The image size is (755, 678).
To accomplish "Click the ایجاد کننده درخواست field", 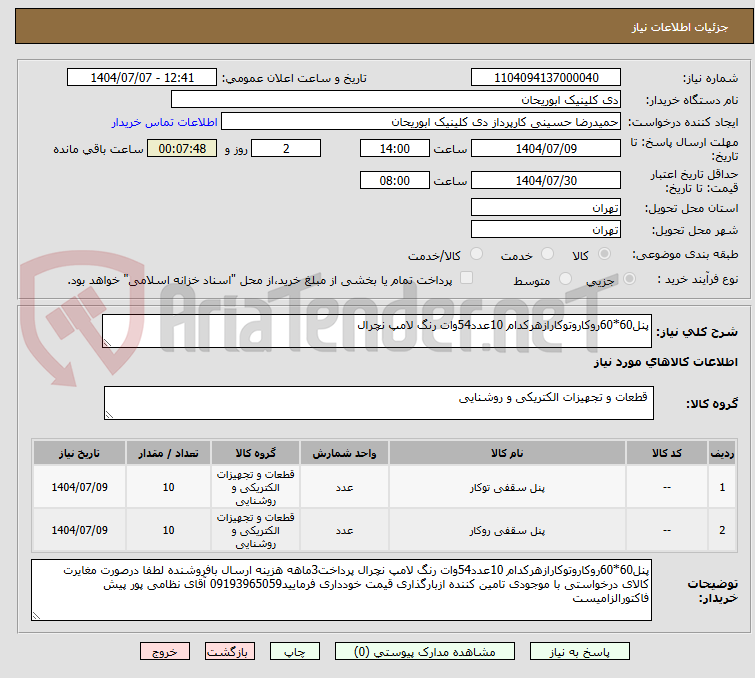I will [x=420, y=122].
